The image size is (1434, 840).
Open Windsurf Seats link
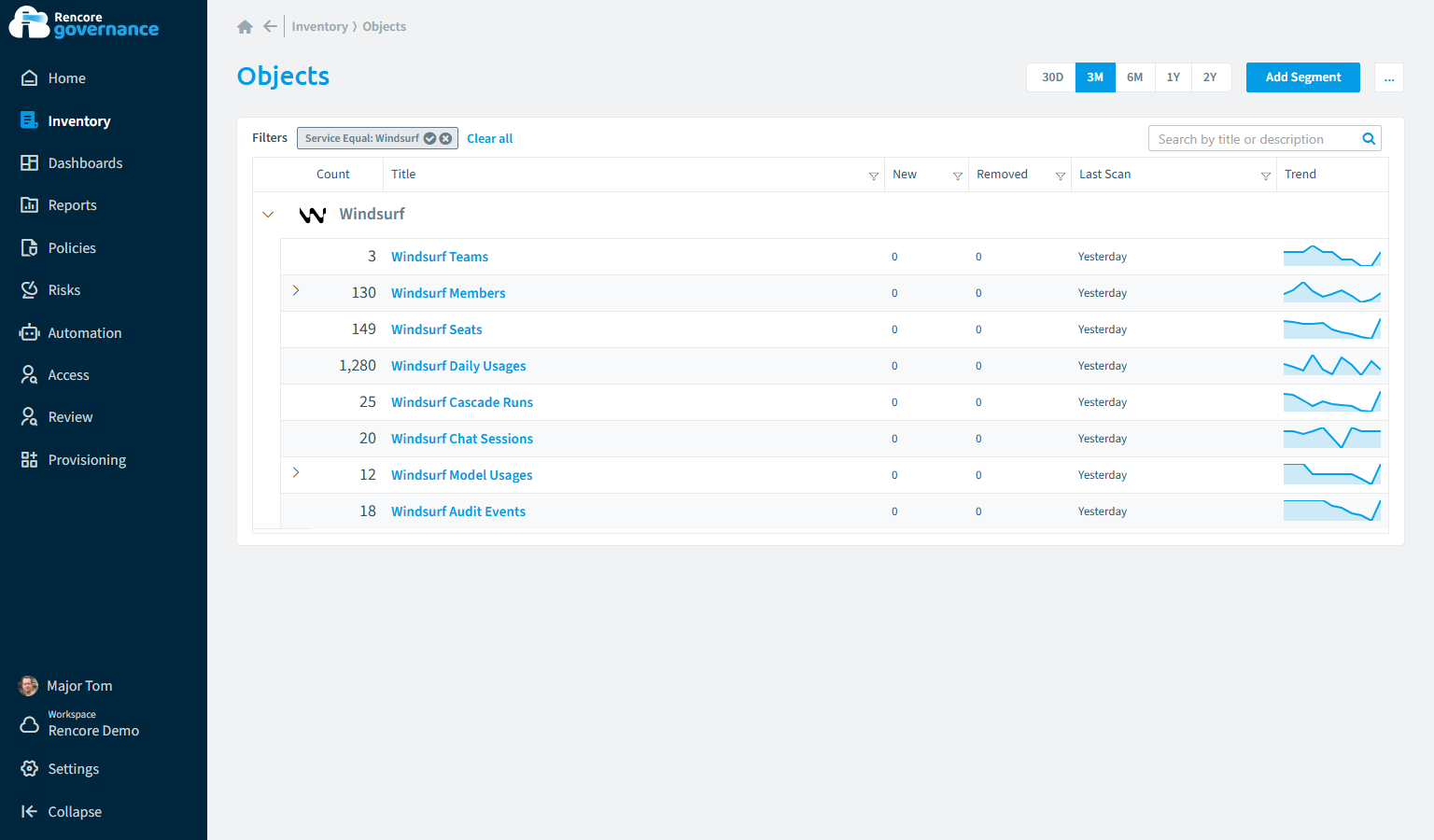point(437,329)
